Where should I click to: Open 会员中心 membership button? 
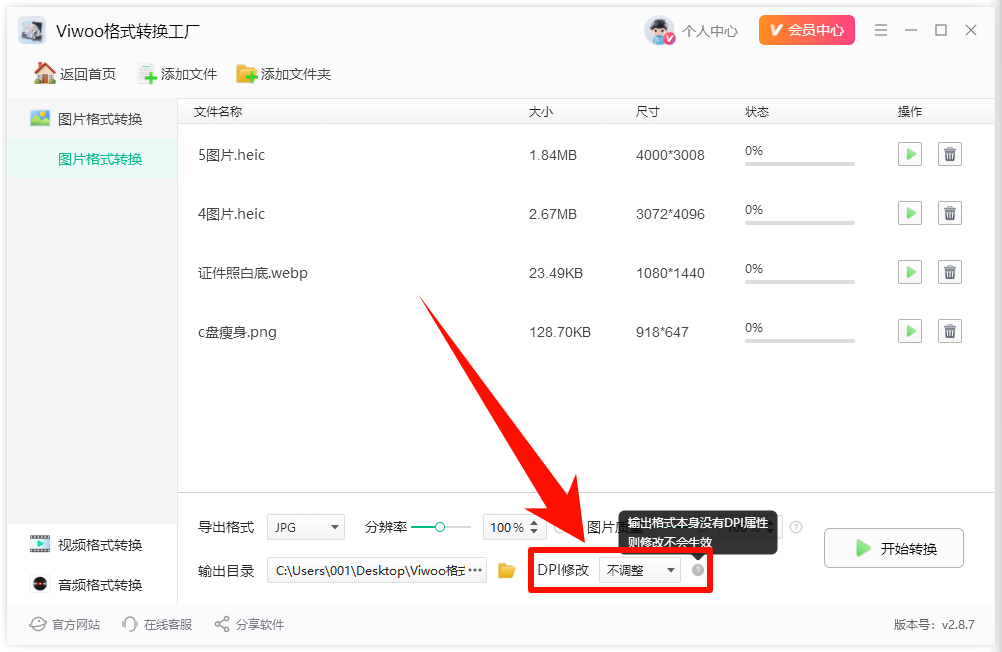pyautogui.click(x=806, y=30)
